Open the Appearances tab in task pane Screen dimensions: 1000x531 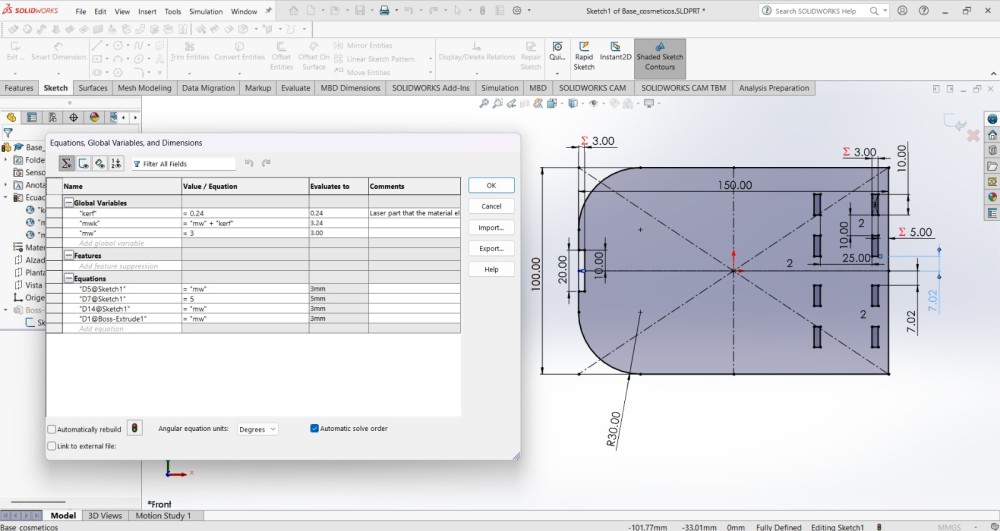(992, 196)
